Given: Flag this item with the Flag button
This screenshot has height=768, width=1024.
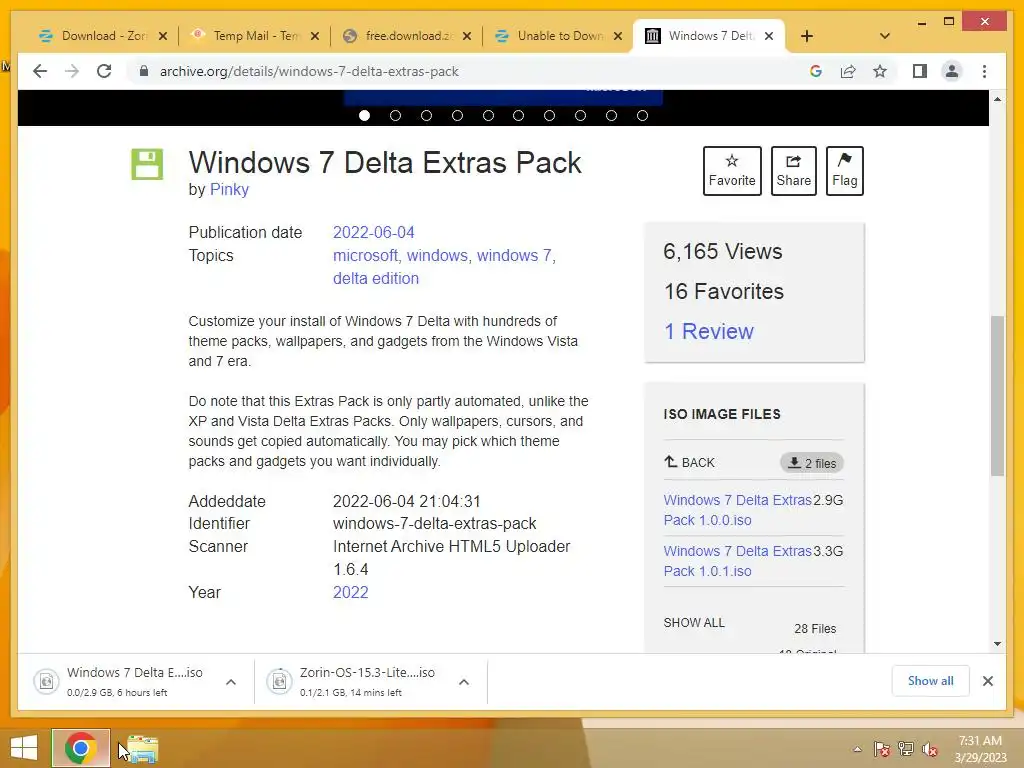Looking at the screenshot, I should tap(844, 170).
